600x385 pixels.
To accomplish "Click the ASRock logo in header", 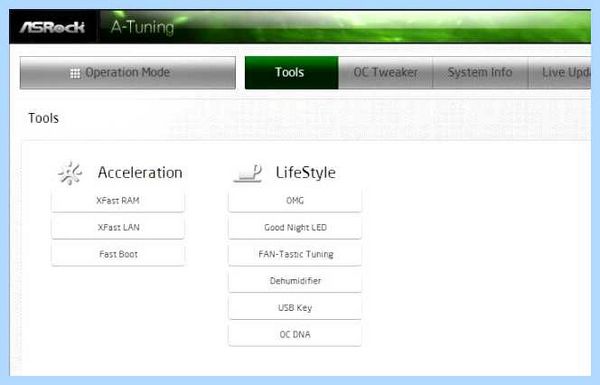I will (x=52, y=27).
